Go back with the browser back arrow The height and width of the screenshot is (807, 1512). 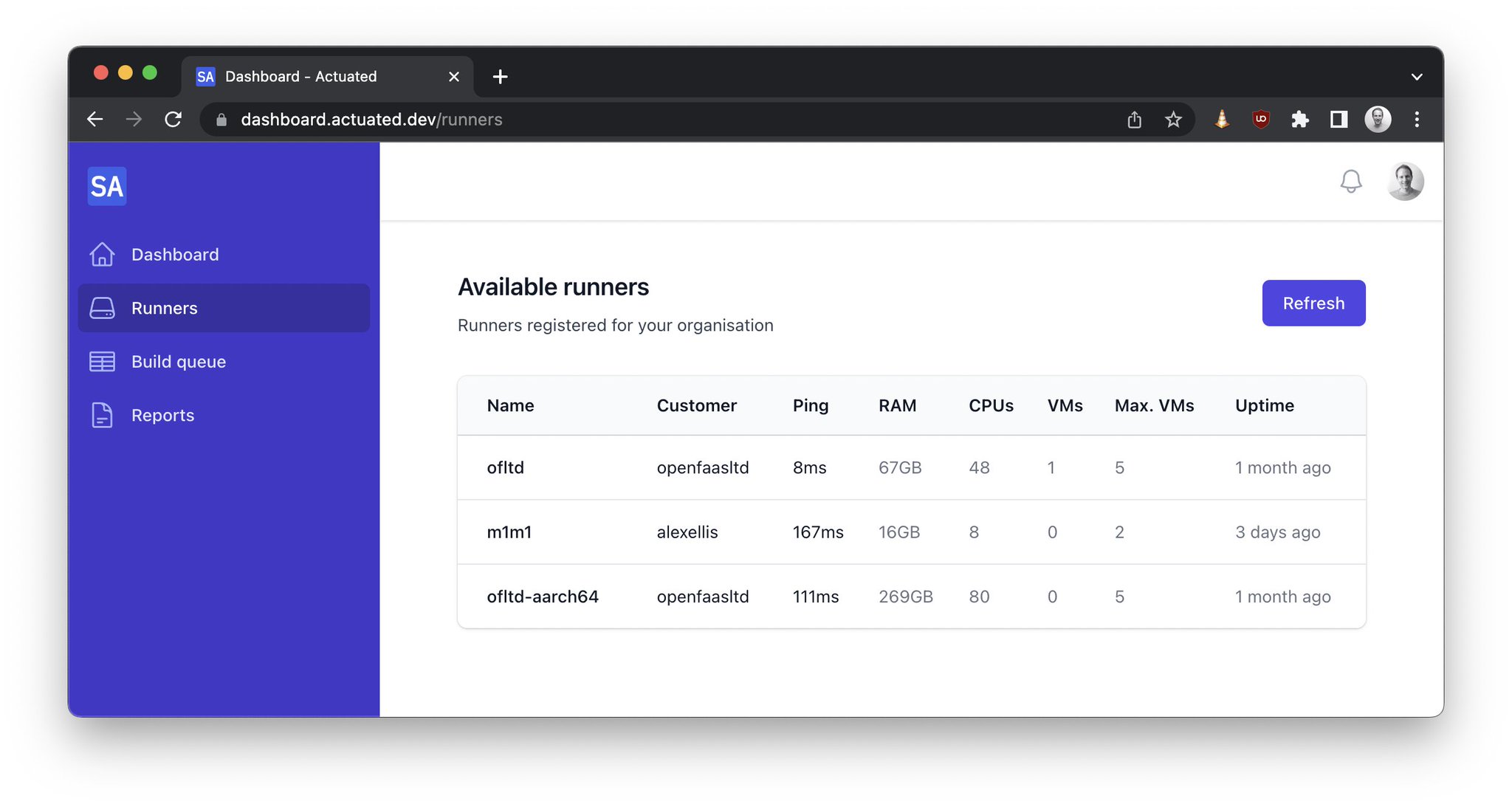tap(94, 119)
